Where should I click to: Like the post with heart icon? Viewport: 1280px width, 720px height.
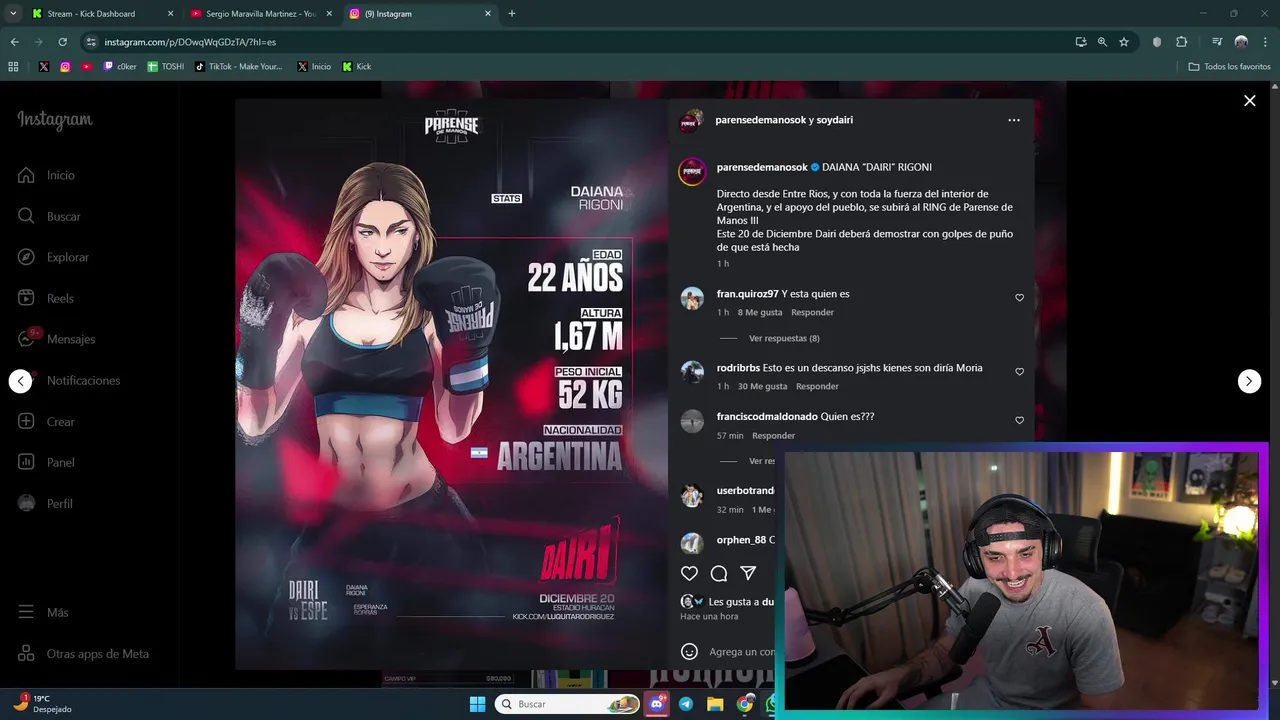click(689, 573)
